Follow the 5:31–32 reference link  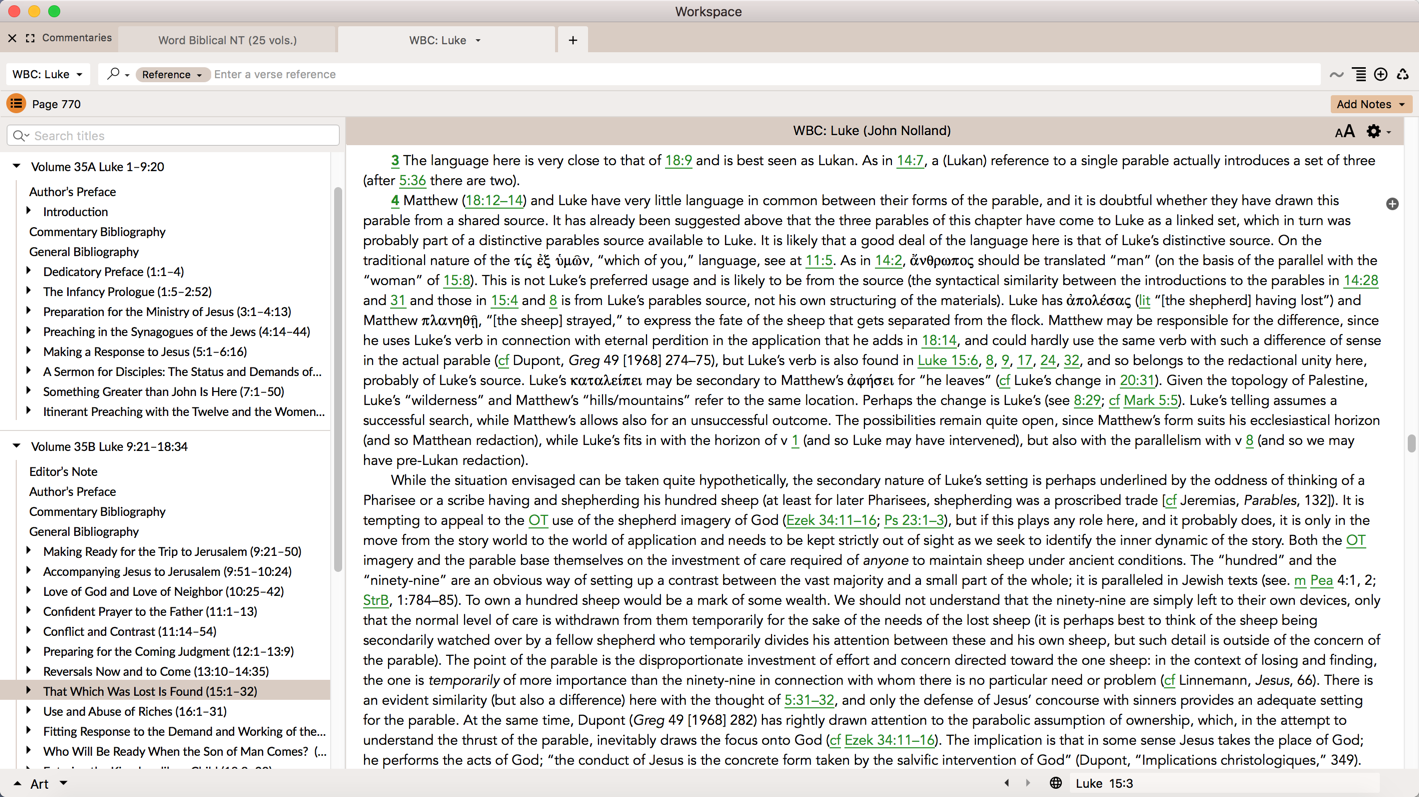coord(809,701)
